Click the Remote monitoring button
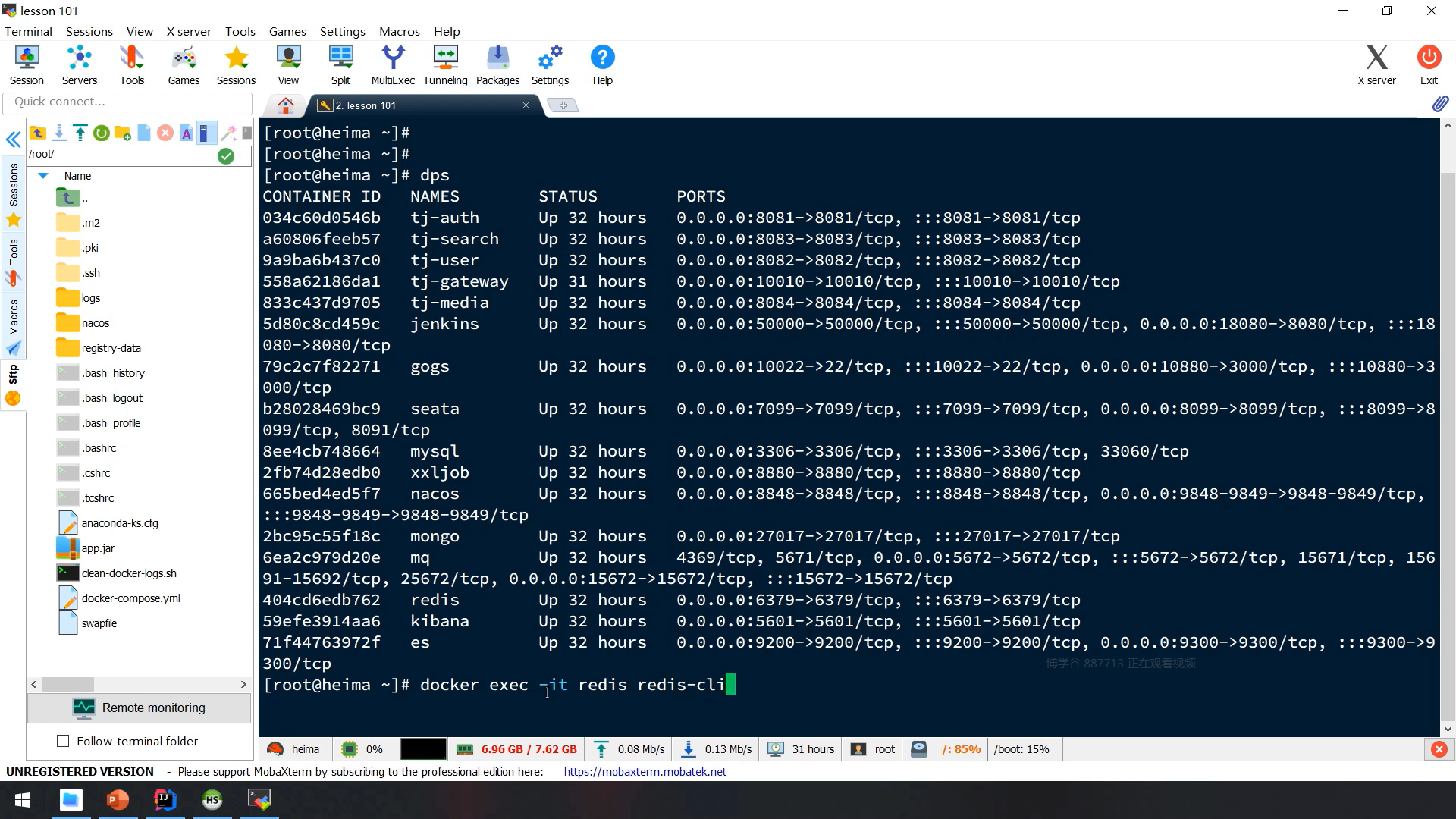 (140, 708)
